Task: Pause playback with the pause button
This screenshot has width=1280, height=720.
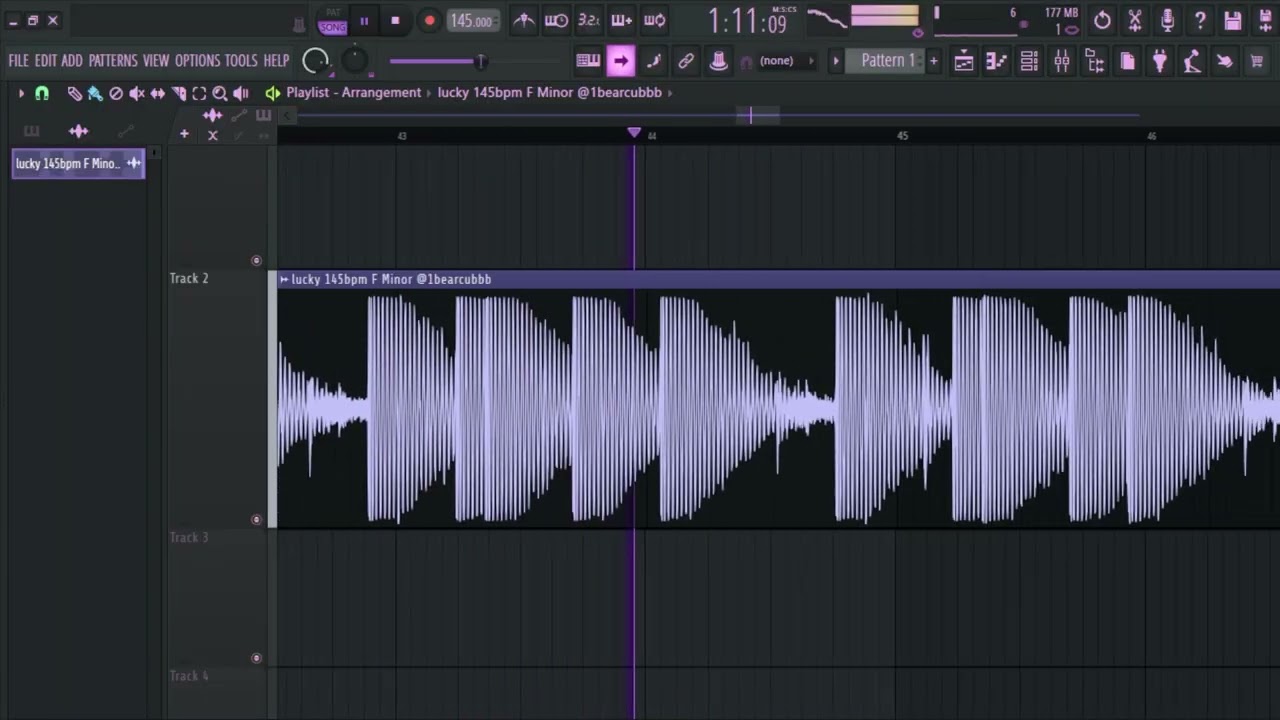Action: (x=364, y=21)
